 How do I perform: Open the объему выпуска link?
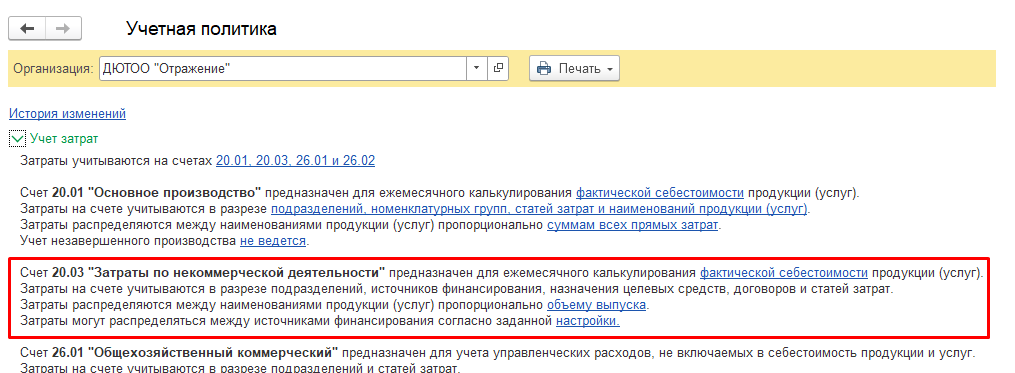[597, 305]
